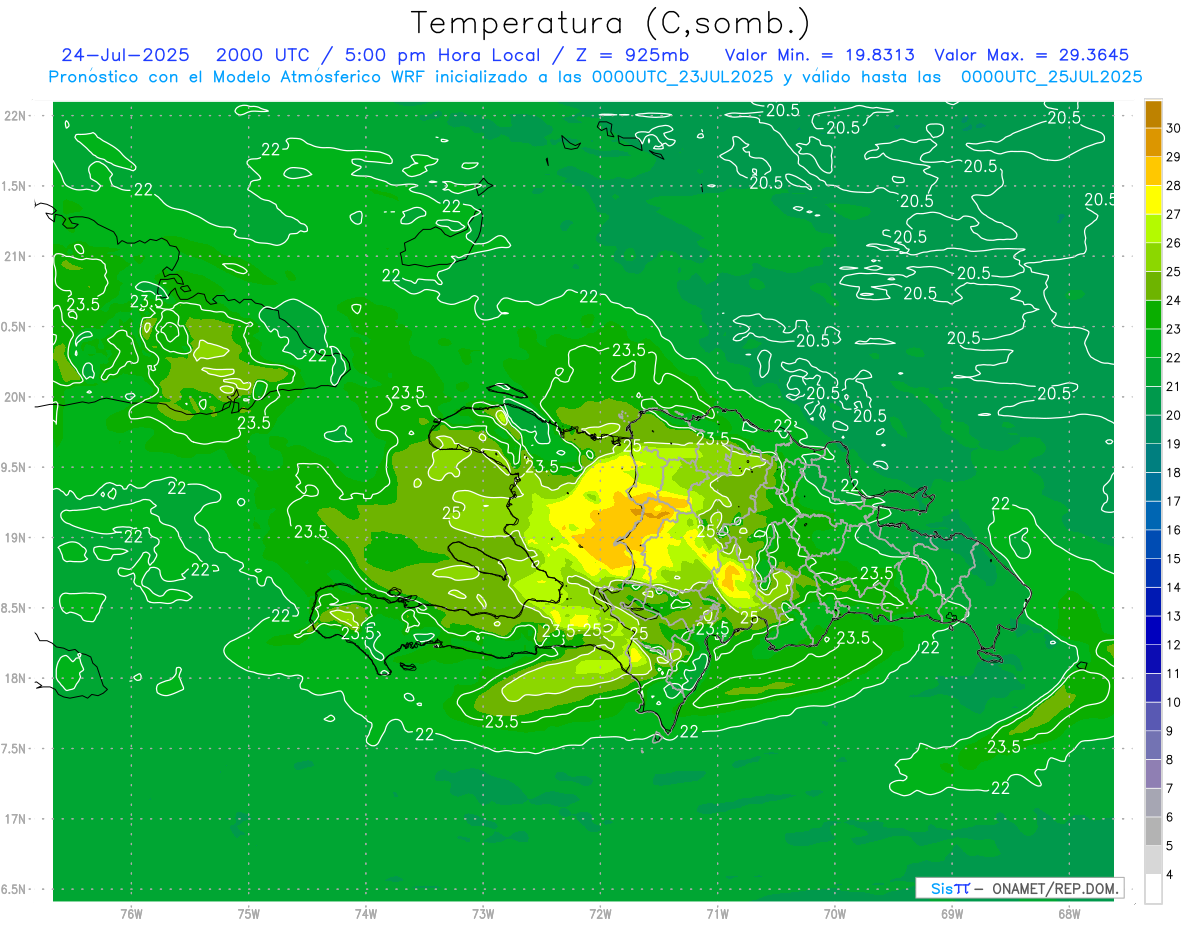The width and height of the screenshot is (1200, 927).
Task: Click the "75W" longitude axis label
Action: [x=248, y=913]
